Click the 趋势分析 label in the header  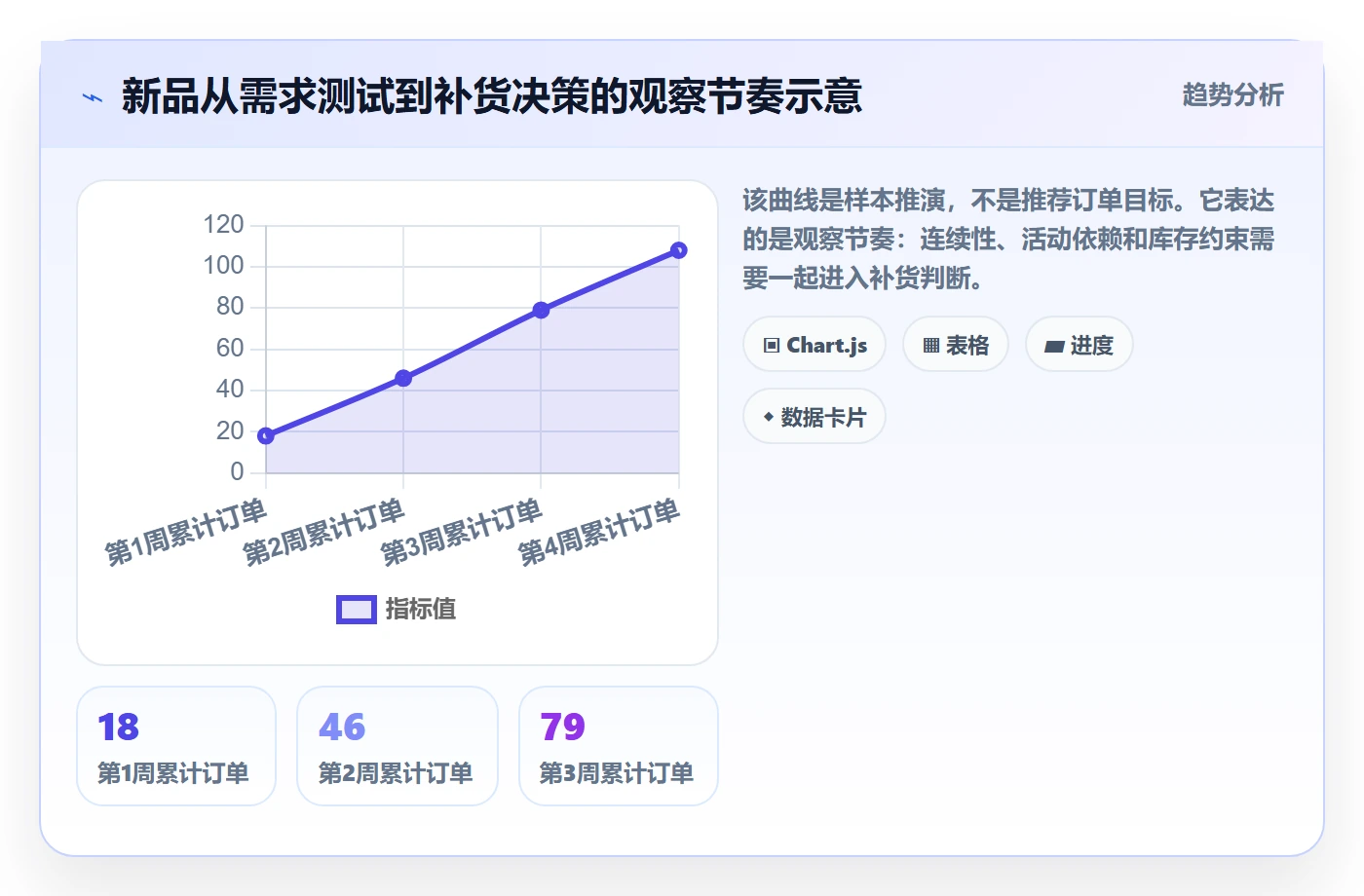click(x=1232, y=95)
